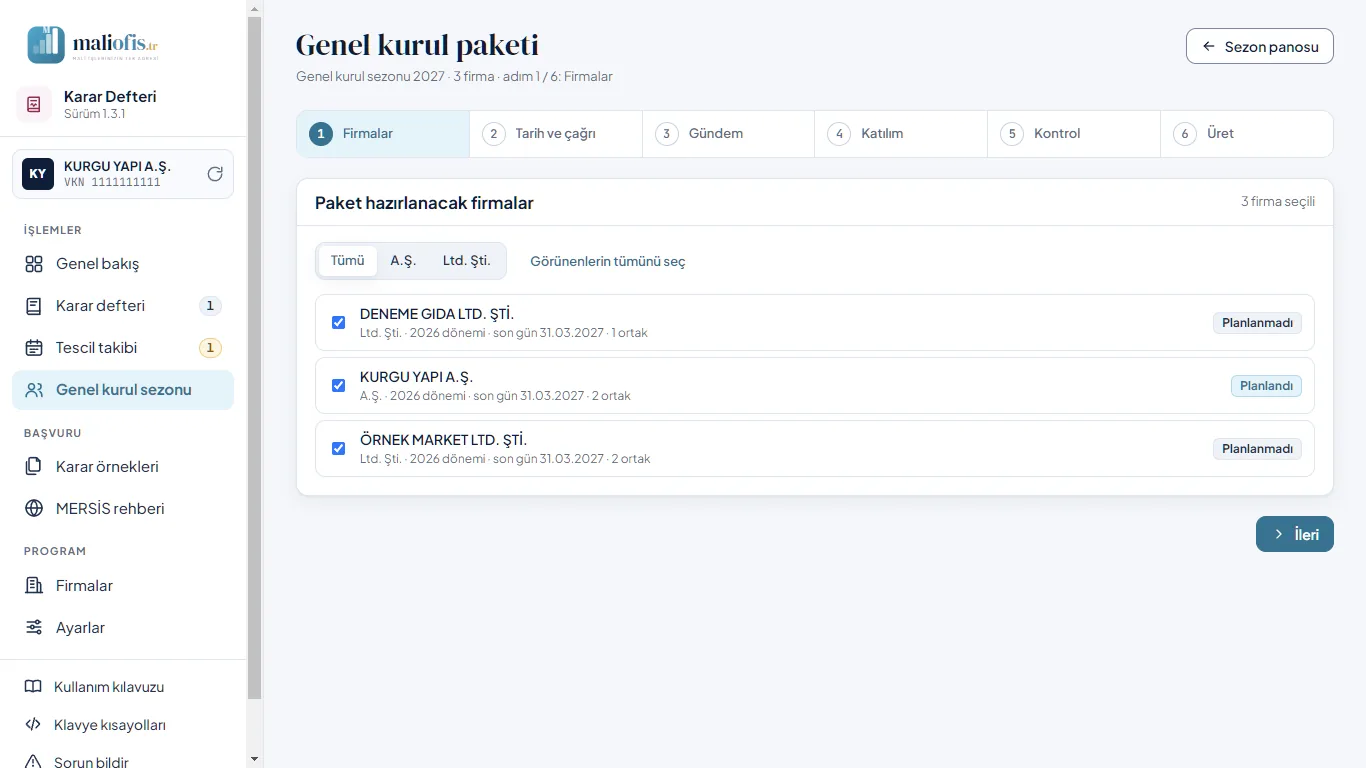Click the Karar Defteri app icon
Image resolution: width=1366 pixels, height=768 pixels.
(34, 104)
